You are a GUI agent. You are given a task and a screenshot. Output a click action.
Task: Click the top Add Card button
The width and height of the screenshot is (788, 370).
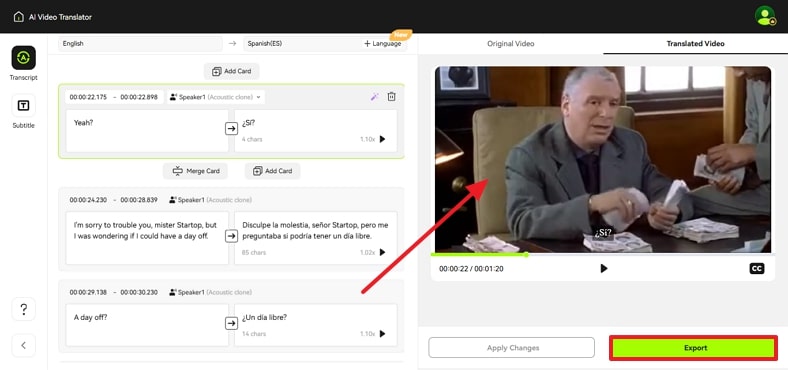click(x=232, y=71)
